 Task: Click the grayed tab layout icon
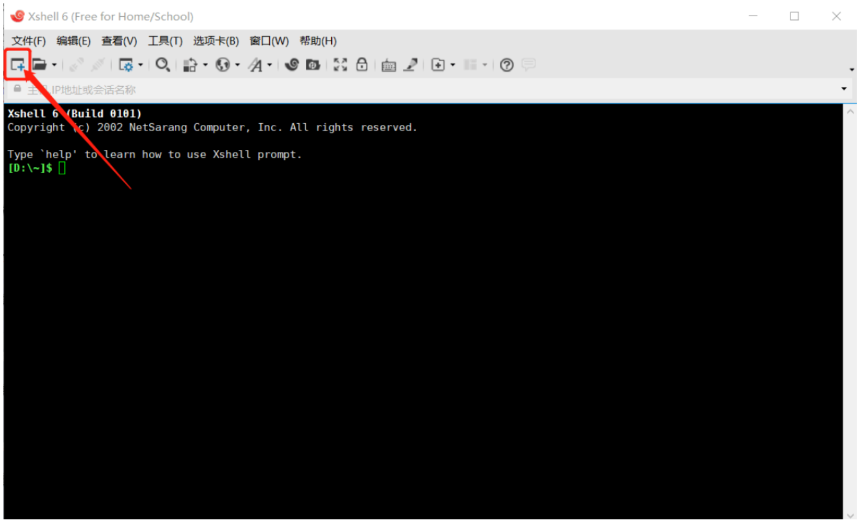tap(470, 65)
